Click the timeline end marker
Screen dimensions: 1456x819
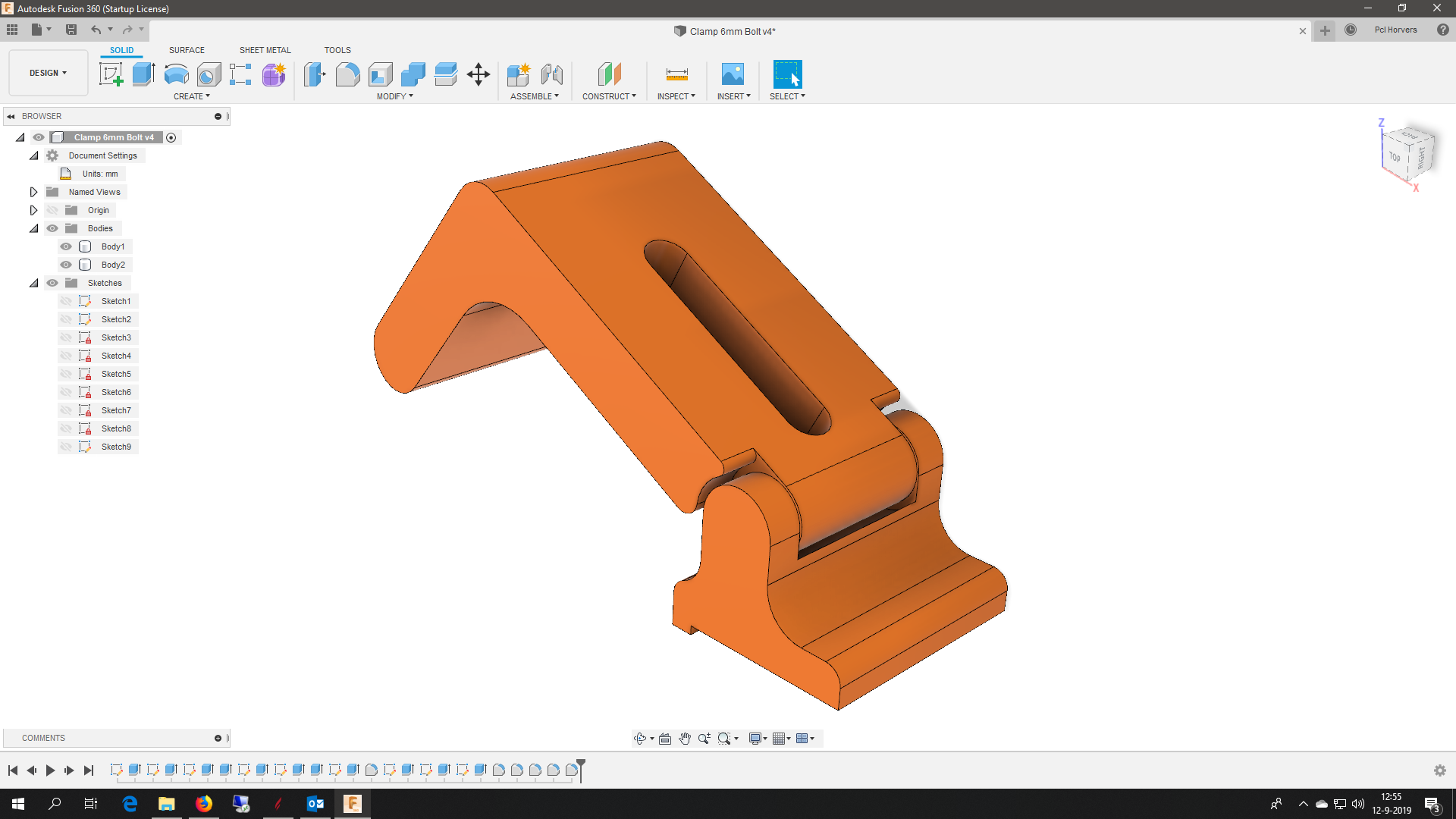(x=581, y=769)
